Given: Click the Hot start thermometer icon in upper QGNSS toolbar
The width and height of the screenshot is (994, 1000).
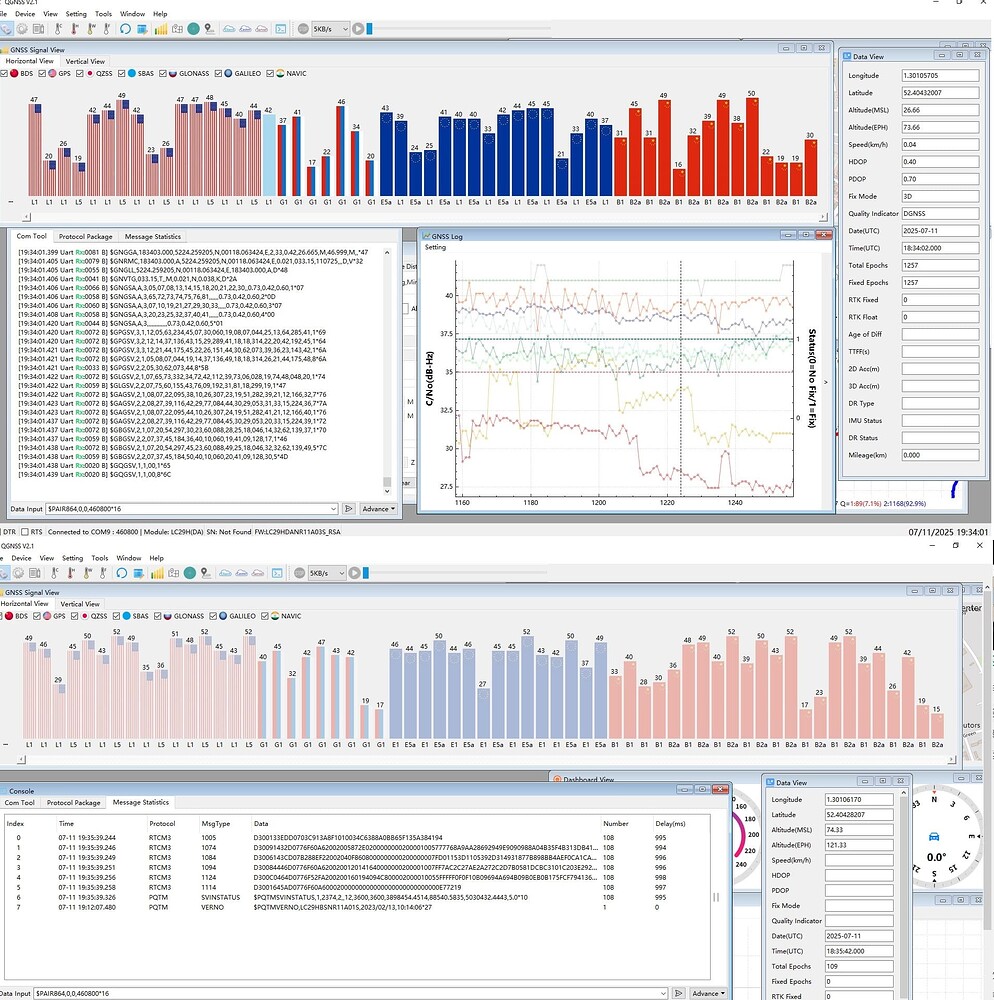Looking at the screenshot, I should pos(75,29).
